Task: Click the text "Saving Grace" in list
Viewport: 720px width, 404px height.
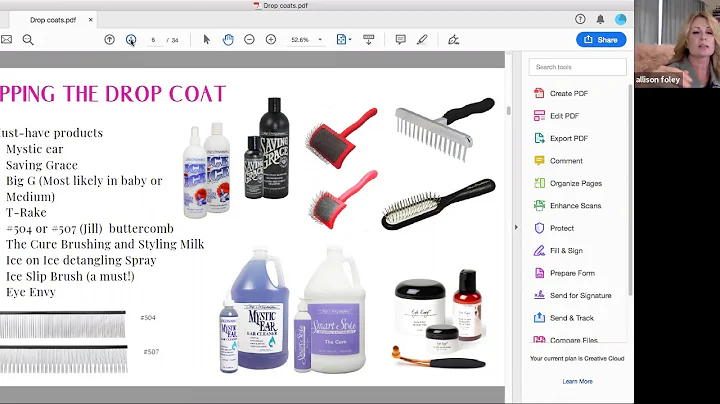Action: (42, 165)
